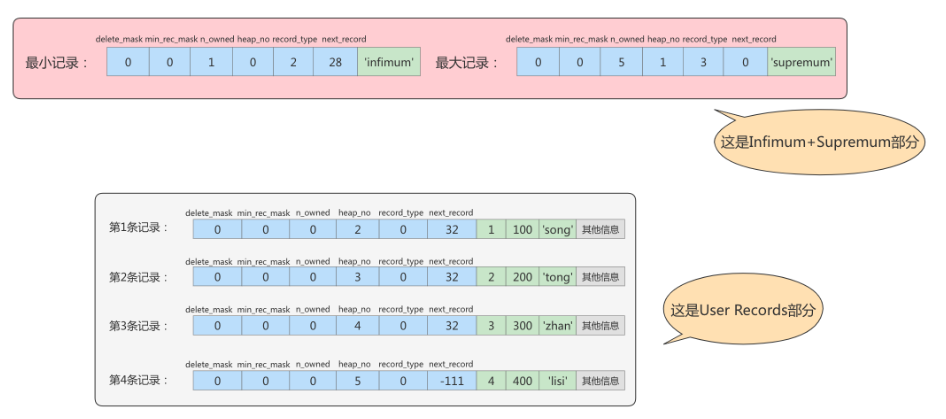Click n_owned header above 第3条记录
This screenshot has height=419, width=946.
[313, 309]
